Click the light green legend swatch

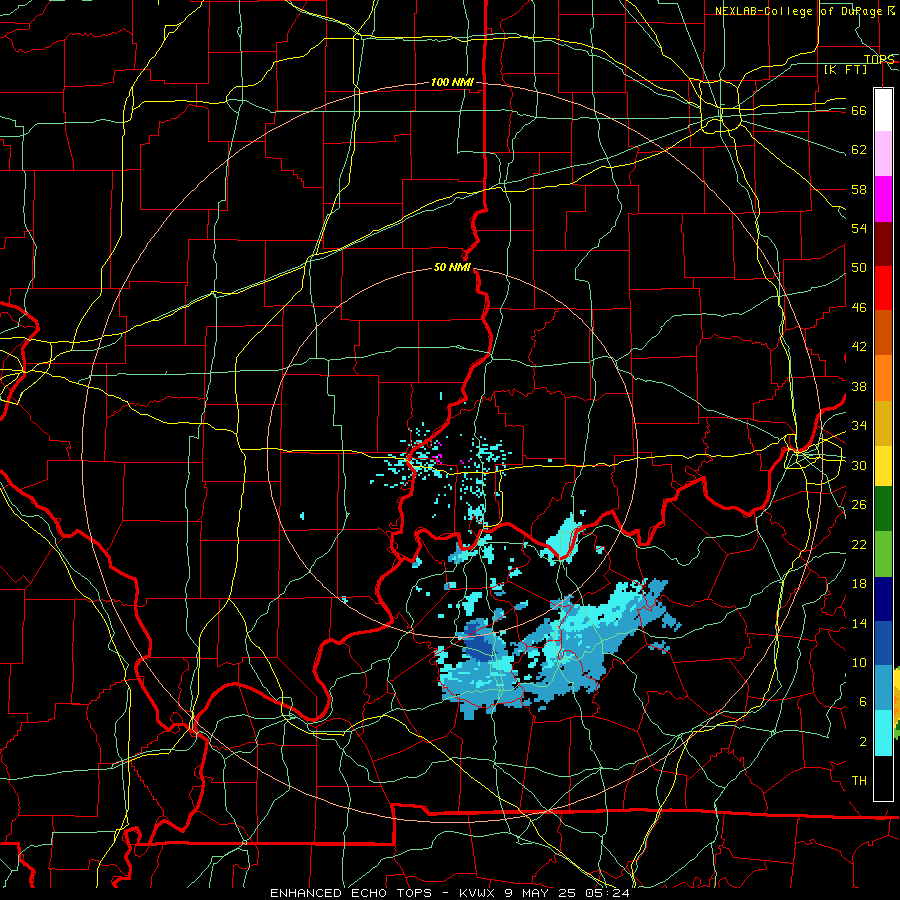tap(883, 554)
